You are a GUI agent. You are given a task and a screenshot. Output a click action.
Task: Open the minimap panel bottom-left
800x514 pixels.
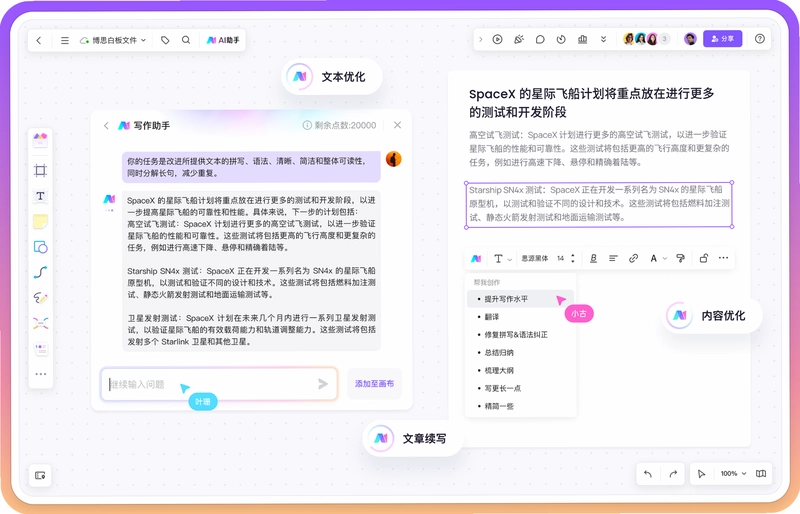40,475
